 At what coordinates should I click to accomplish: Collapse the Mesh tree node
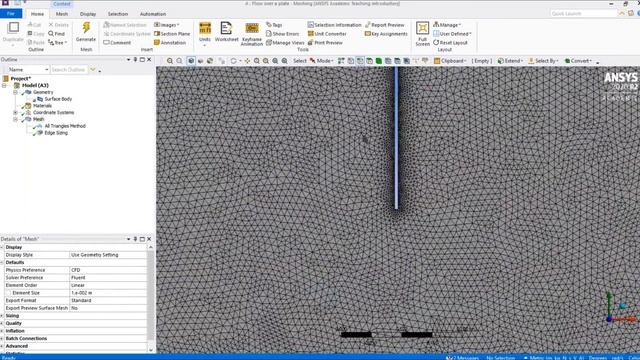[x=16, y=119]
